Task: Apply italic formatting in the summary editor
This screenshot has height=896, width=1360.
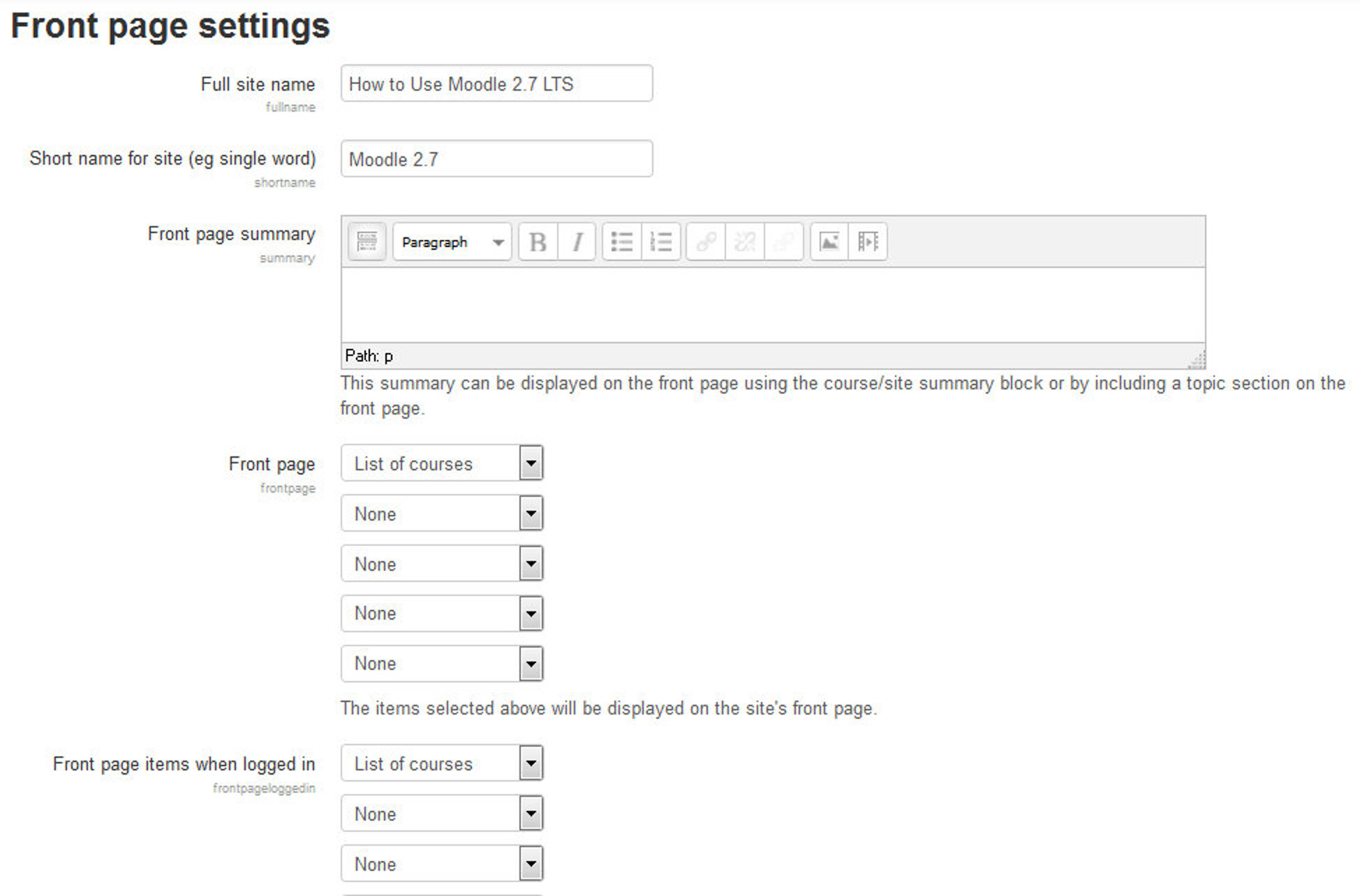Action: pyautogui.click(x=576, y=242)
